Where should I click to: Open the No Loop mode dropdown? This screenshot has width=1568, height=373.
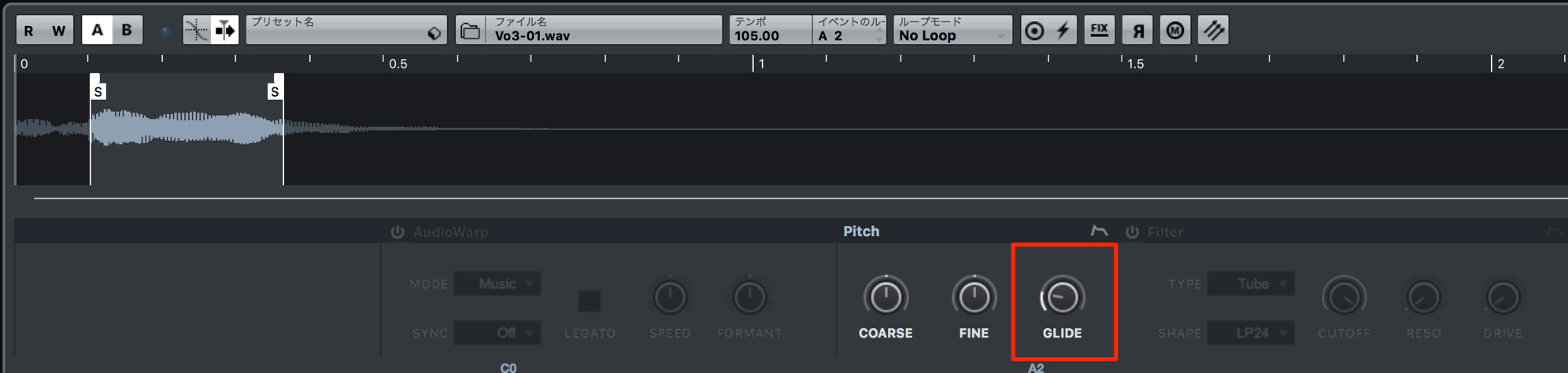pyautogui.click(x=952, y=30)
